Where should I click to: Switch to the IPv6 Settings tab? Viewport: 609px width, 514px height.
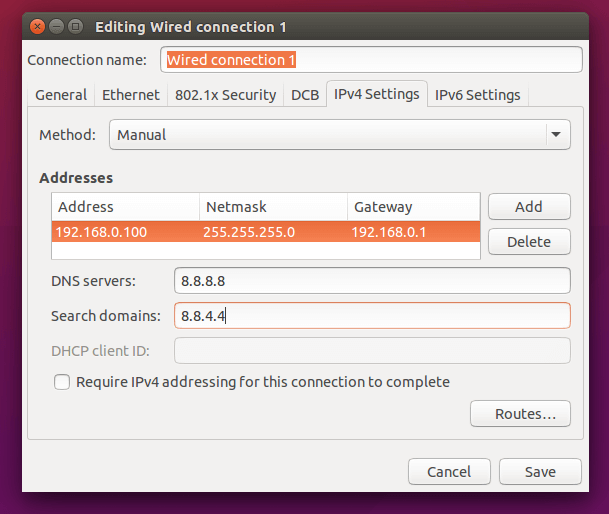477,95
